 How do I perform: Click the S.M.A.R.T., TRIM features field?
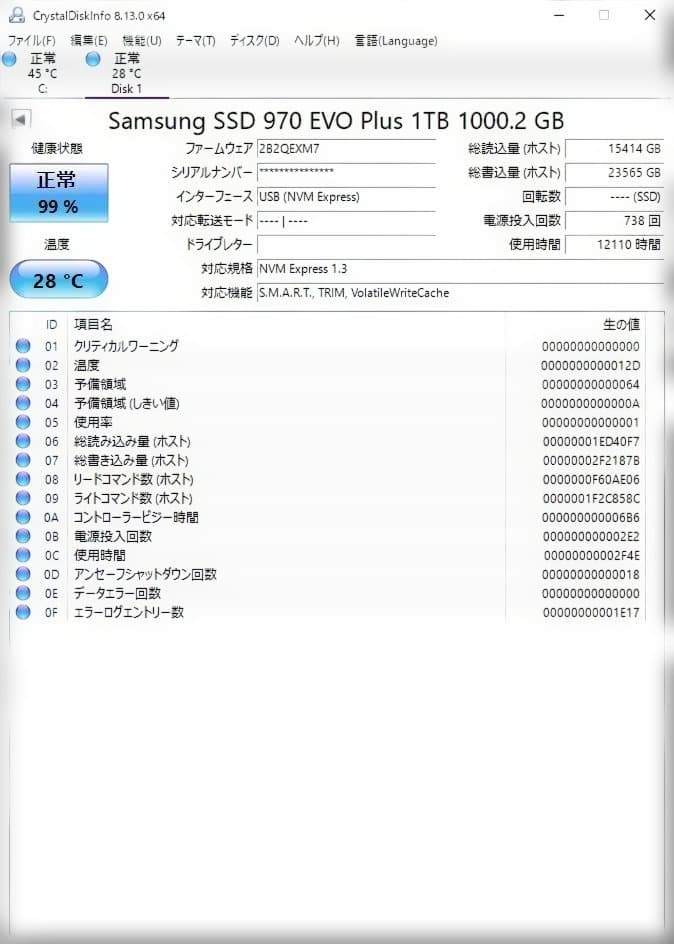[x=460, y=293]
